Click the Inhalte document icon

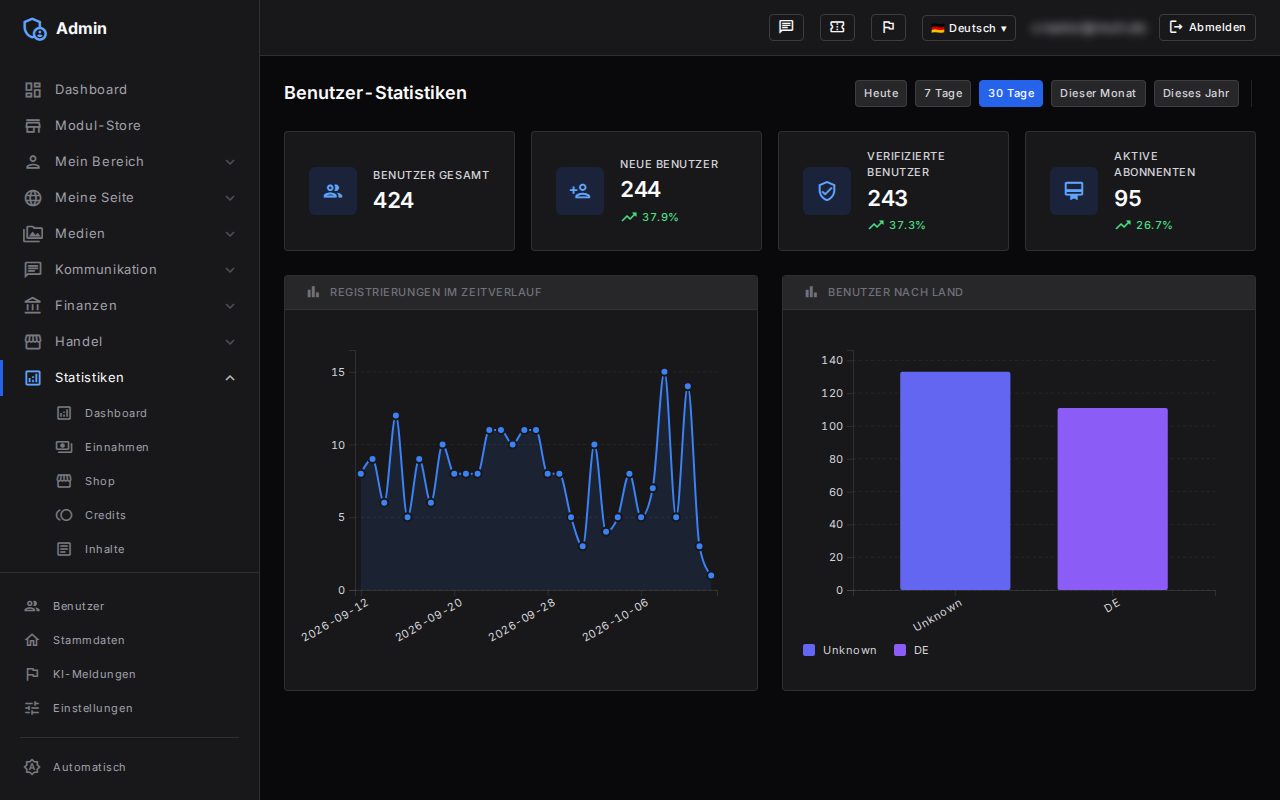click(x=64, y=549)
